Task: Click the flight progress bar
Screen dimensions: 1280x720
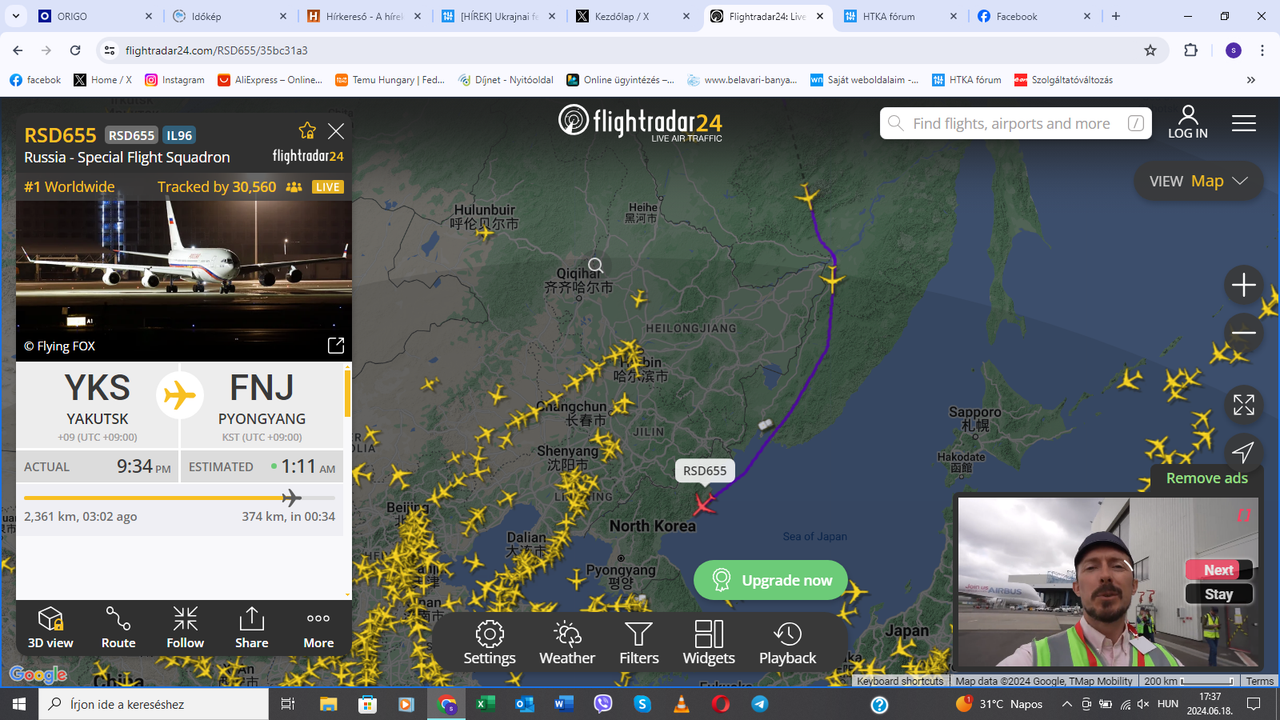Action: (180, 497)
